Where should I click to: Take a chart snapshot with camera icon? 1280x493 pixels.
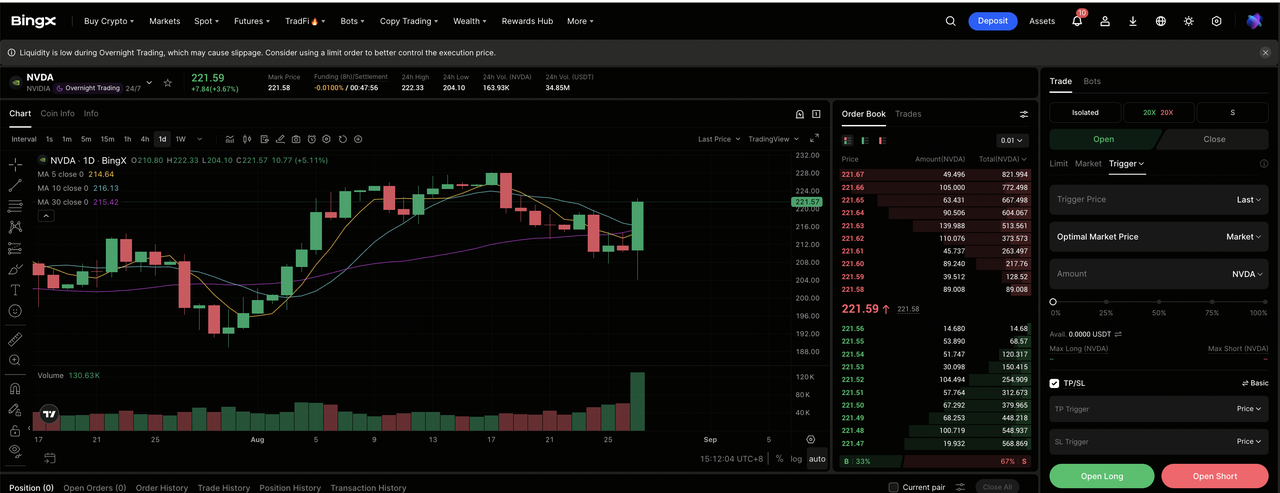[296, 139]
